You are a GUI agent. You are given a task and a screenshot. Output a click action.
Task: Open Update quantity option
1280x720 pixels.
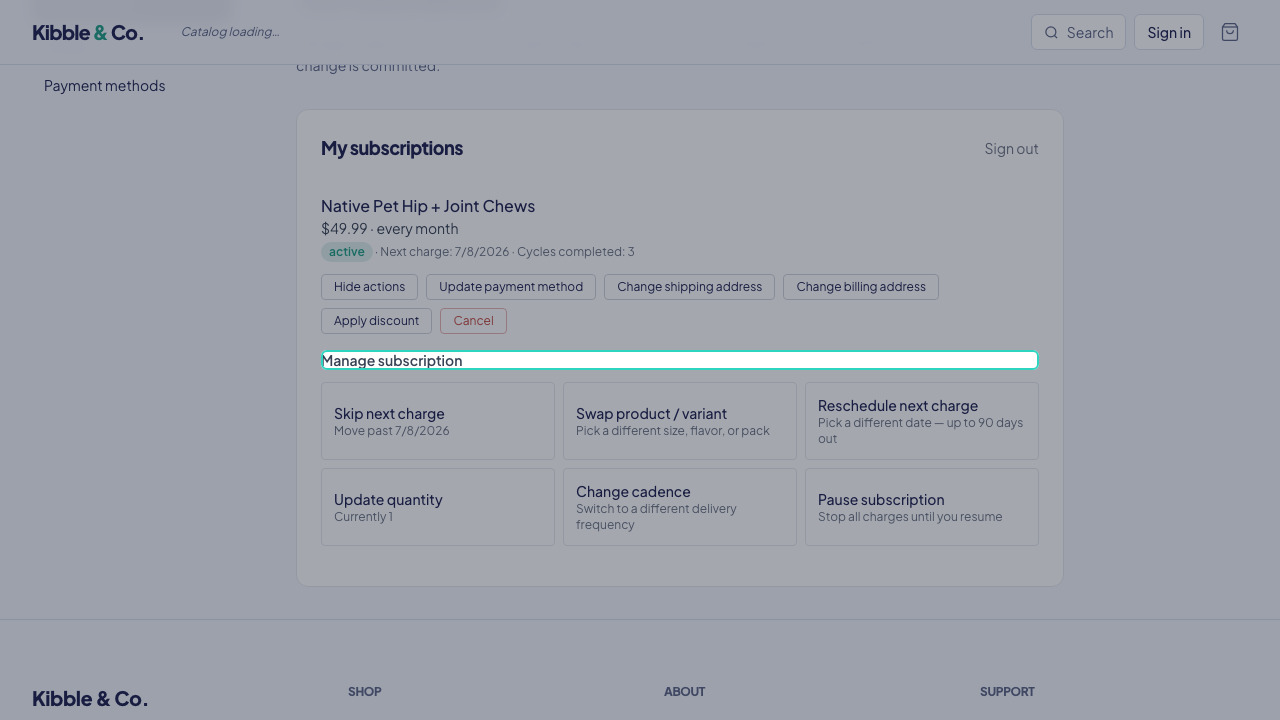pos(438,507)
